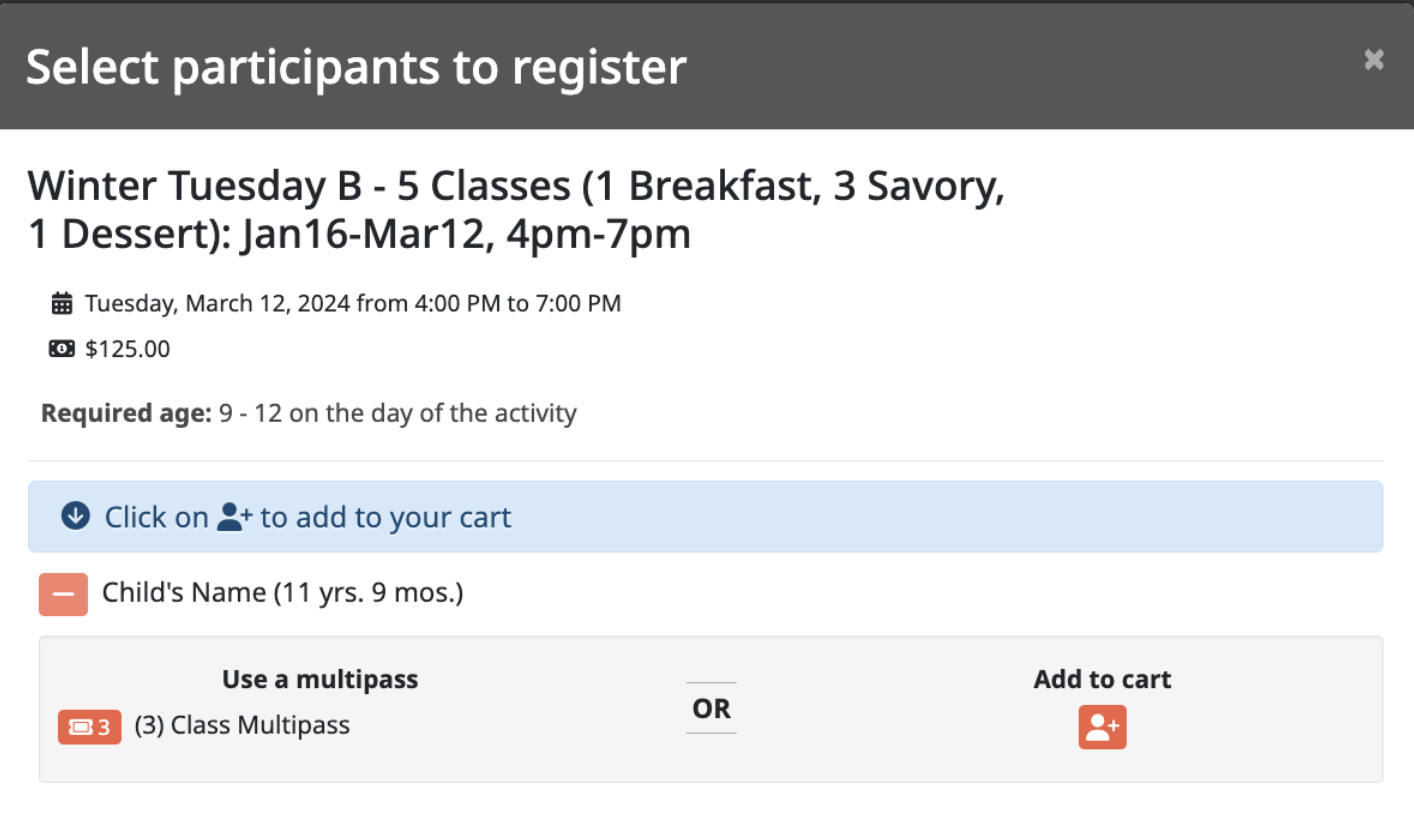Click the calendar icon beside the date
Image resolution: width=1414 pixels, height=814 pixels.
coord(62,303)
